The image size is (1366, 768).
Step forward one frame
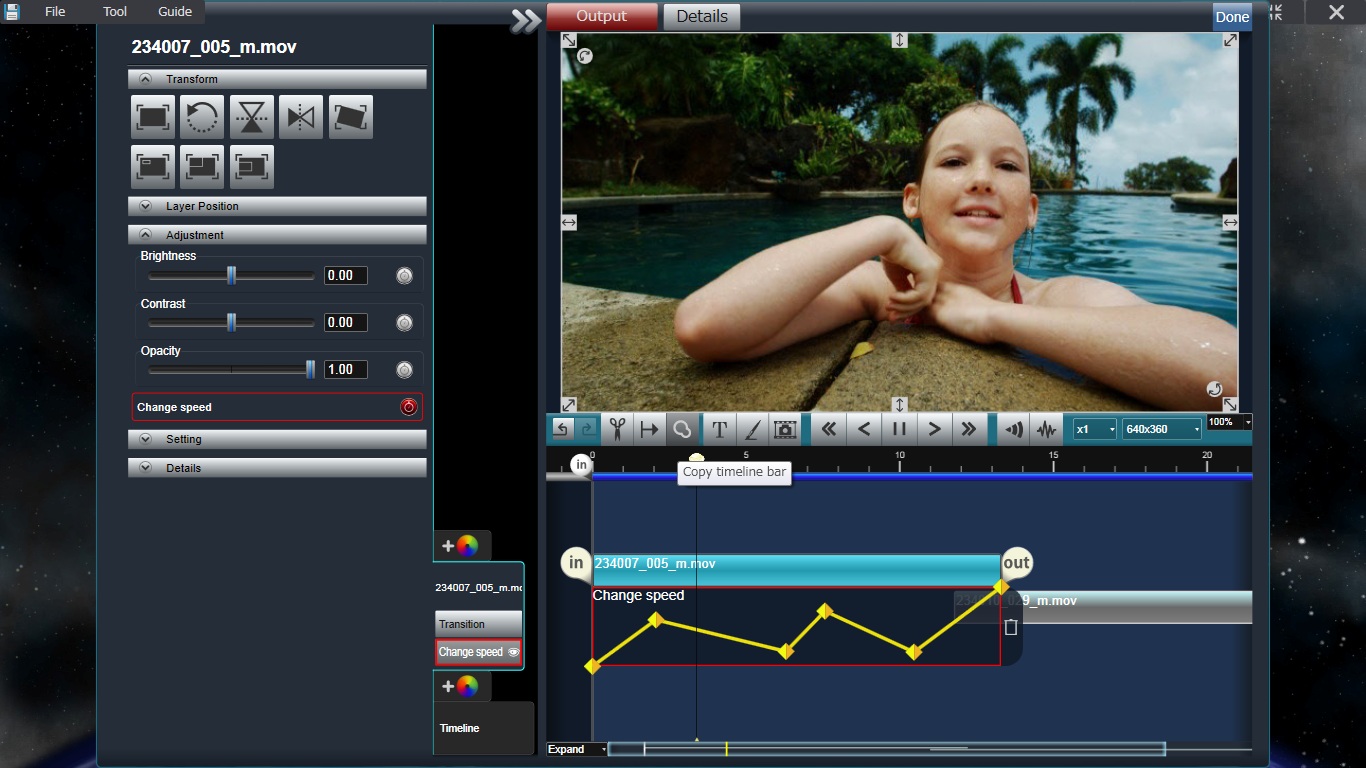tap(934, 430)
